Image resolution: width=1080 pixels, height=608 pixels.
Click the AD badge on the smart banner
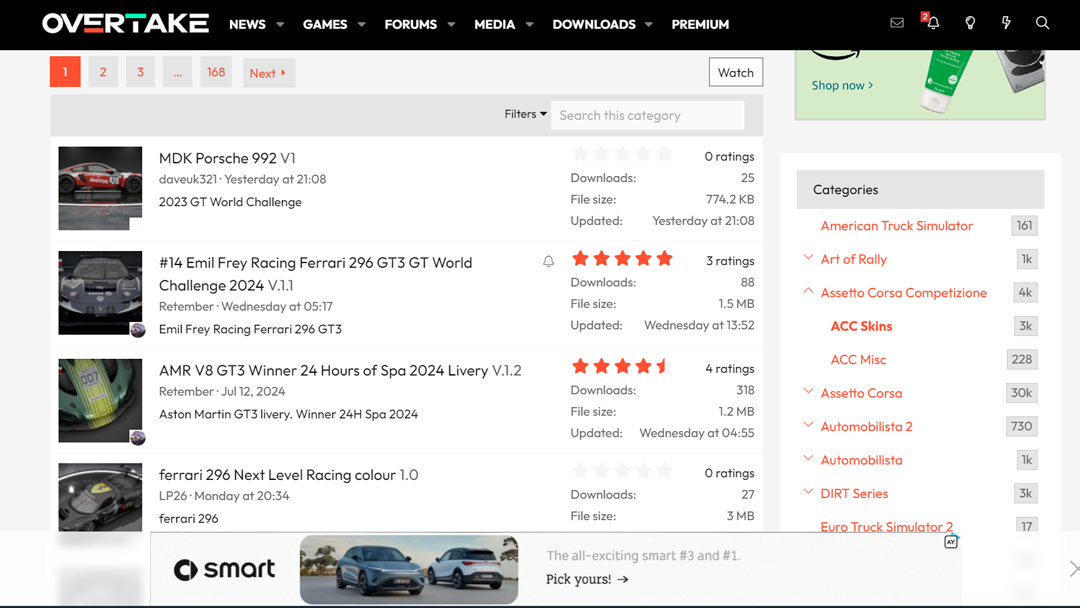coord(950,540)
